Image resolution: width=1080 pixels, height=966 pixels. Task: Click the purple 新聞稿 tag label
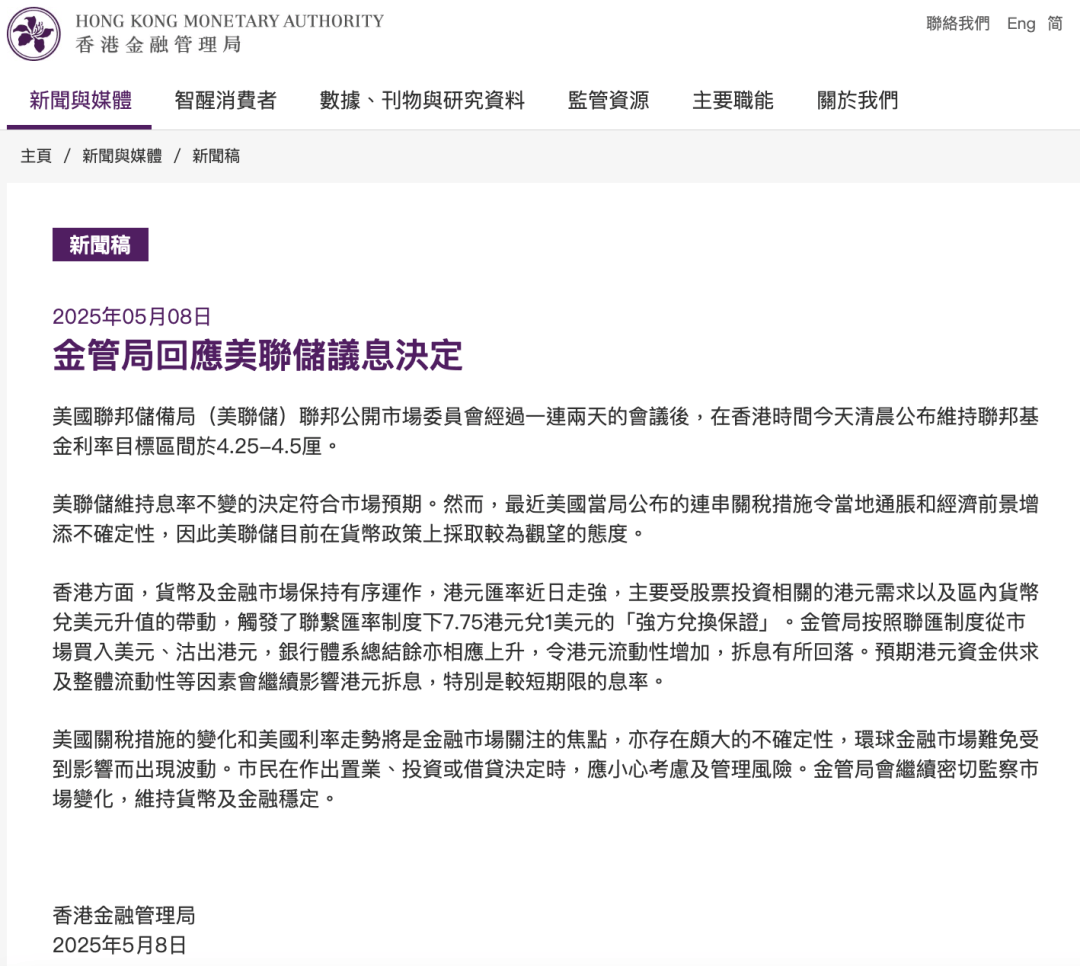click(x=101, y=245)
